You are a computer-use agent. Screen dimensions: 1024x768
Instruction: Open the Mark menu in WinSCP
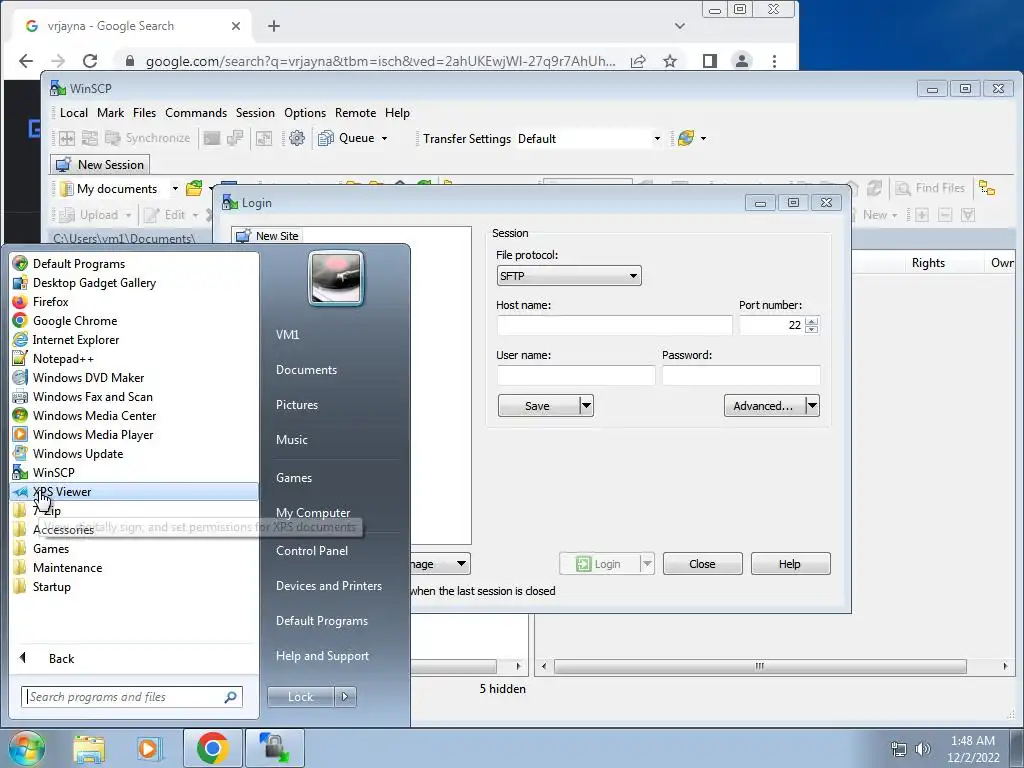click(x=110, y=113)
